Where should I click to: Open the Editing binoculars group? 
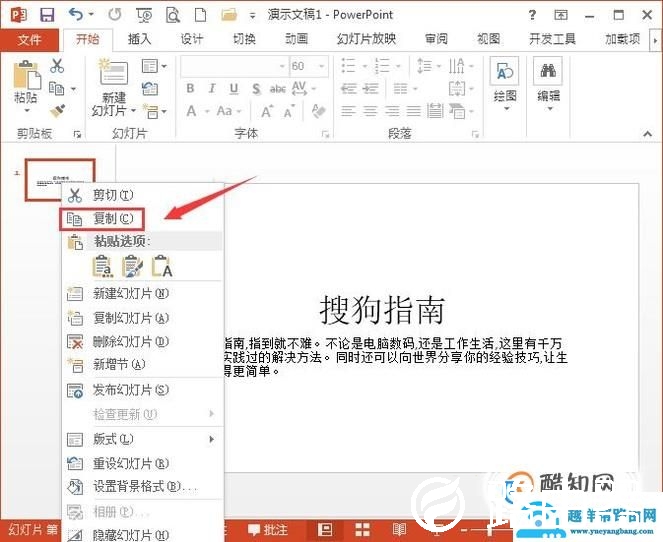tap(548, 85)
